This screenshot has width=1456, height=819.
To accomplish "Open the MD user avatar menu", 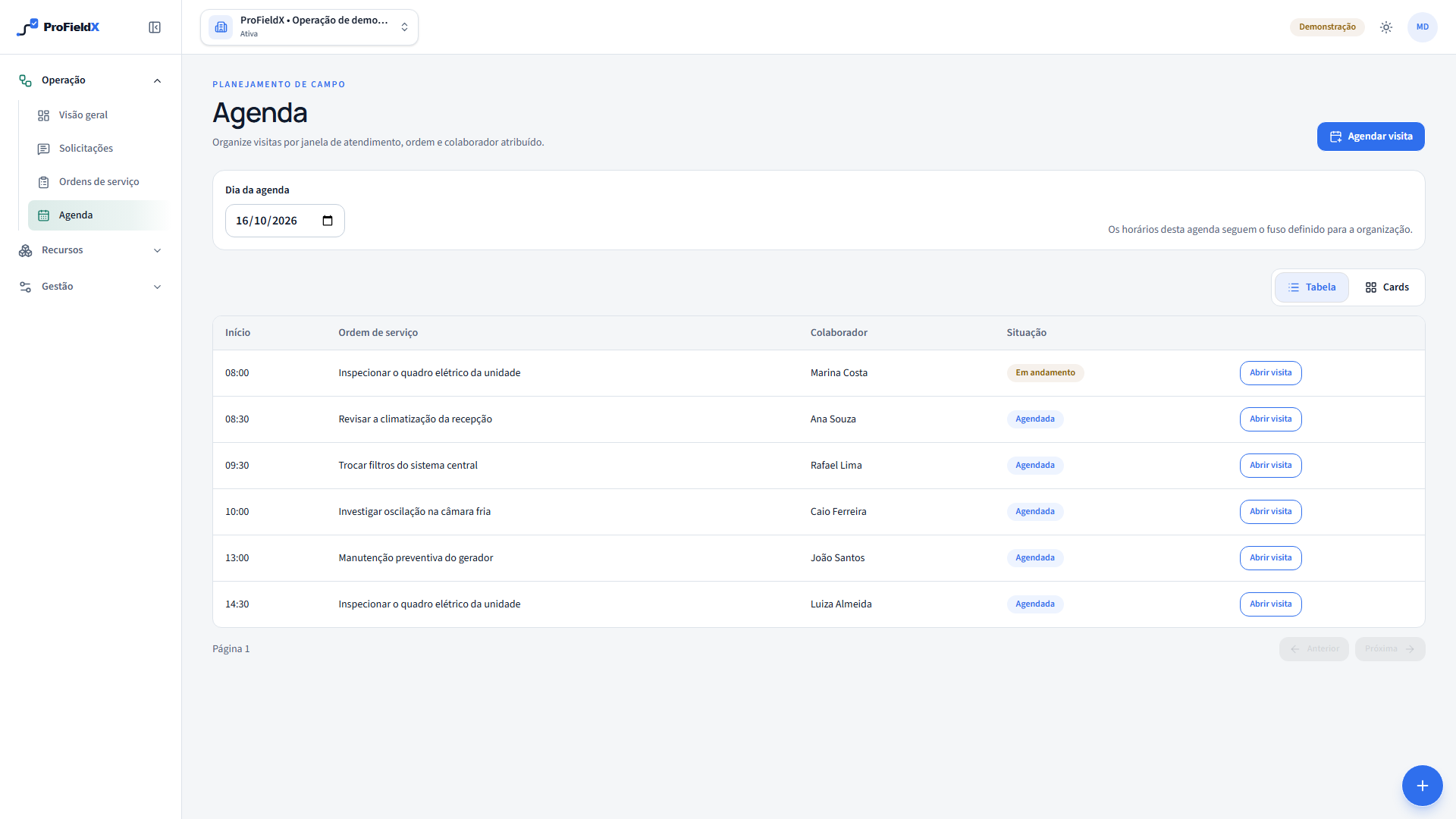I will coord(1423,27).
